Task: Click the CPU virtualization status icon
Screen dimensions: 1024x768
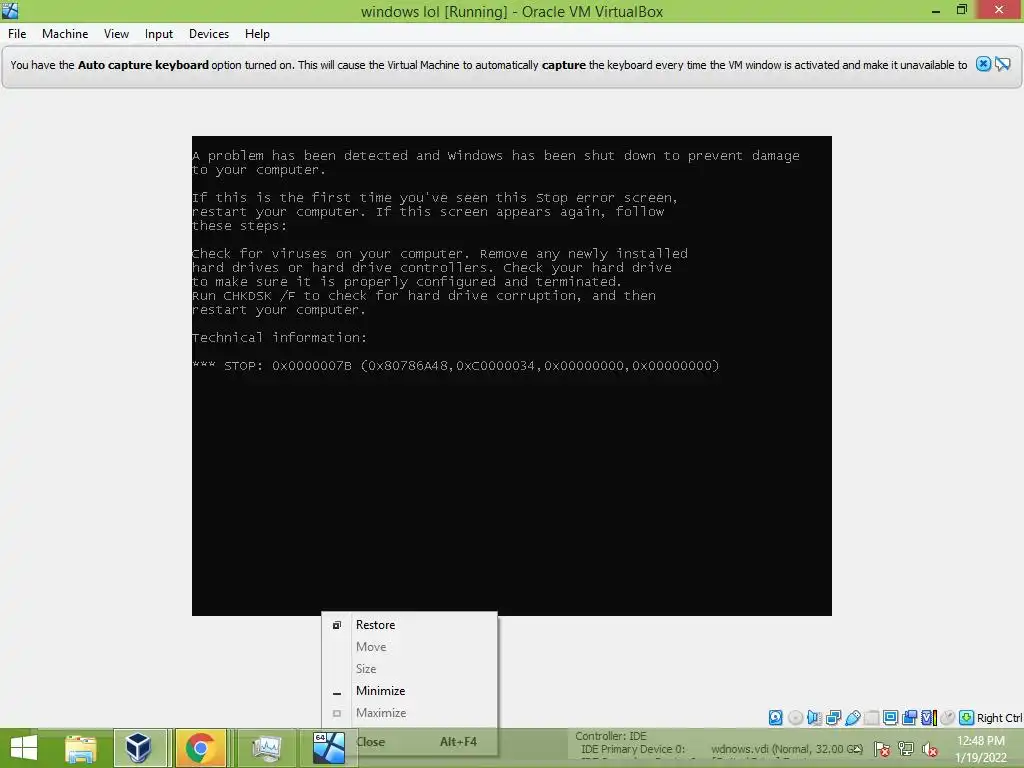Action: (929, 718)
